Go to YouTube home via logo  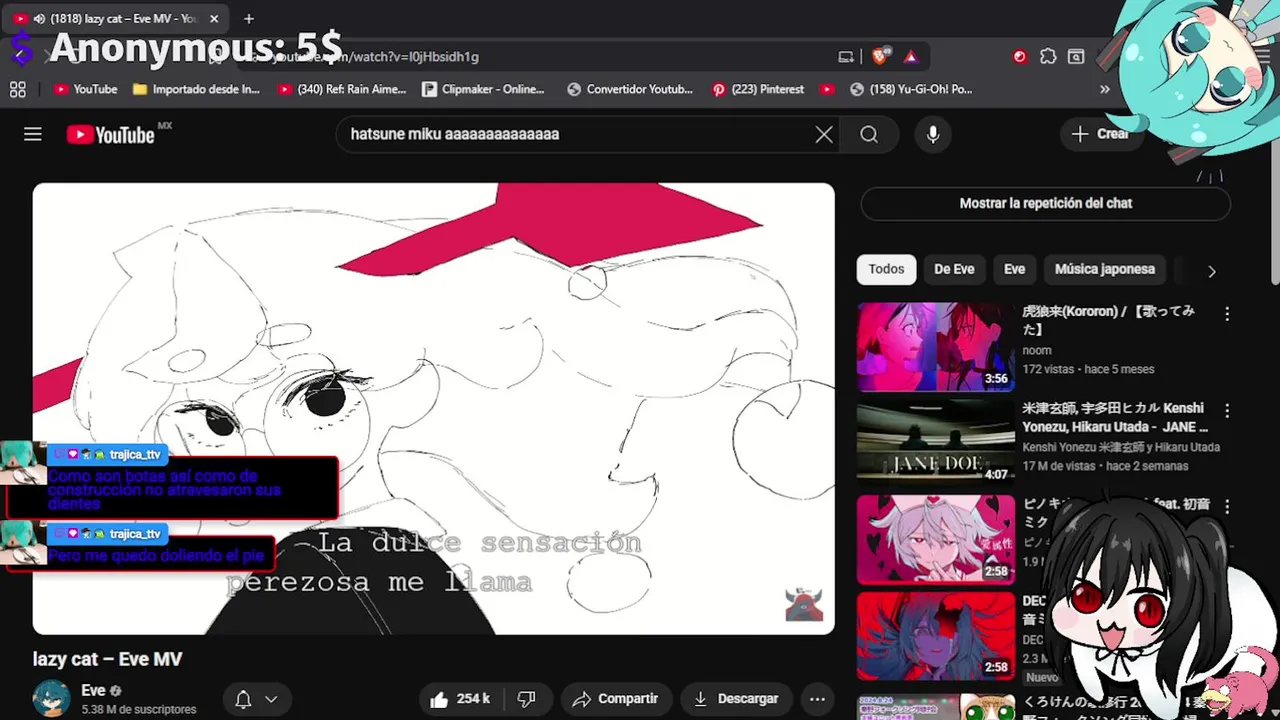[x=111, y=135]
